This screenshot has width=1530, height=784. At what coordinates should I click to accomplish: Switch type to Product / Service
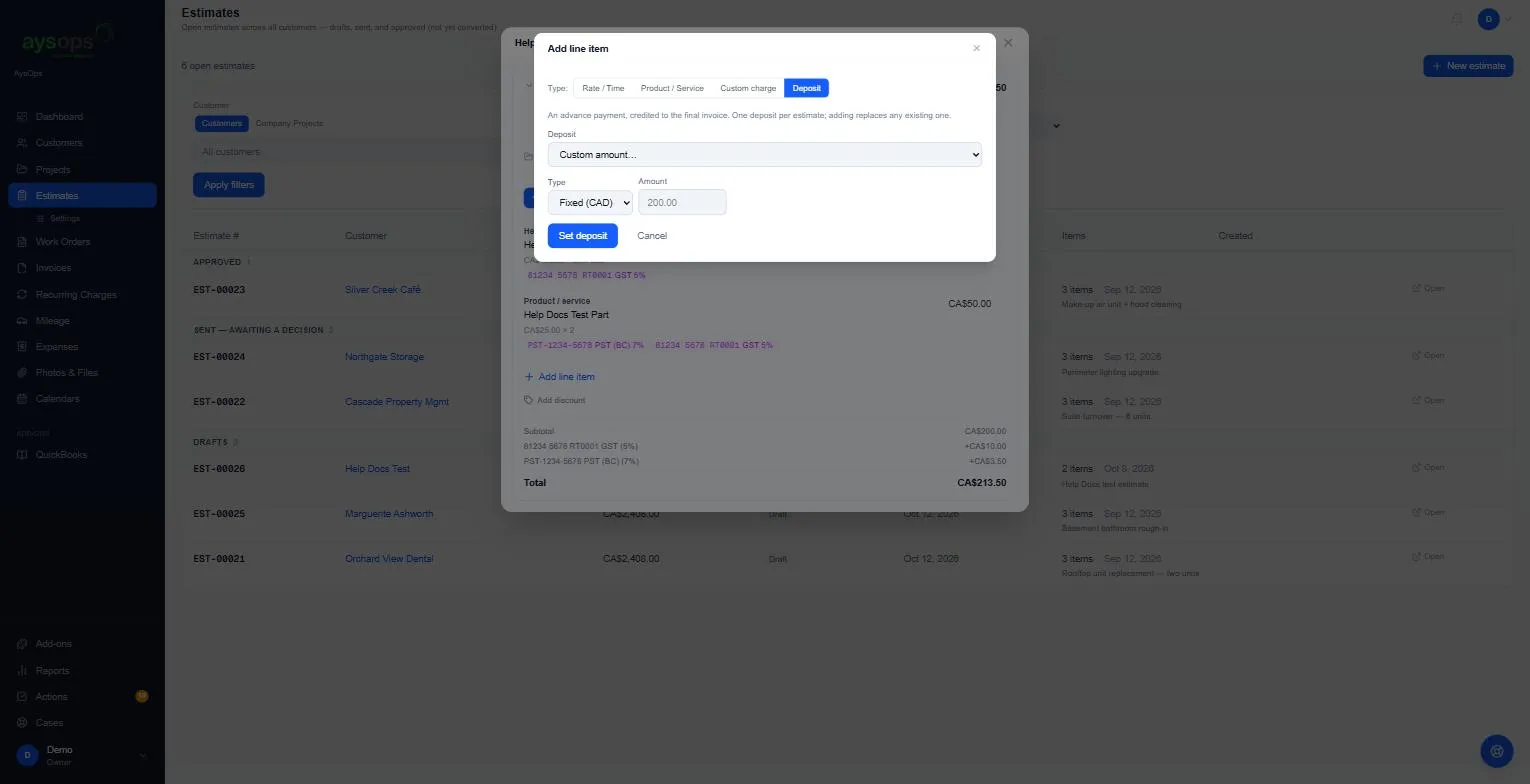pyautogui.click(x=672, y=88)
